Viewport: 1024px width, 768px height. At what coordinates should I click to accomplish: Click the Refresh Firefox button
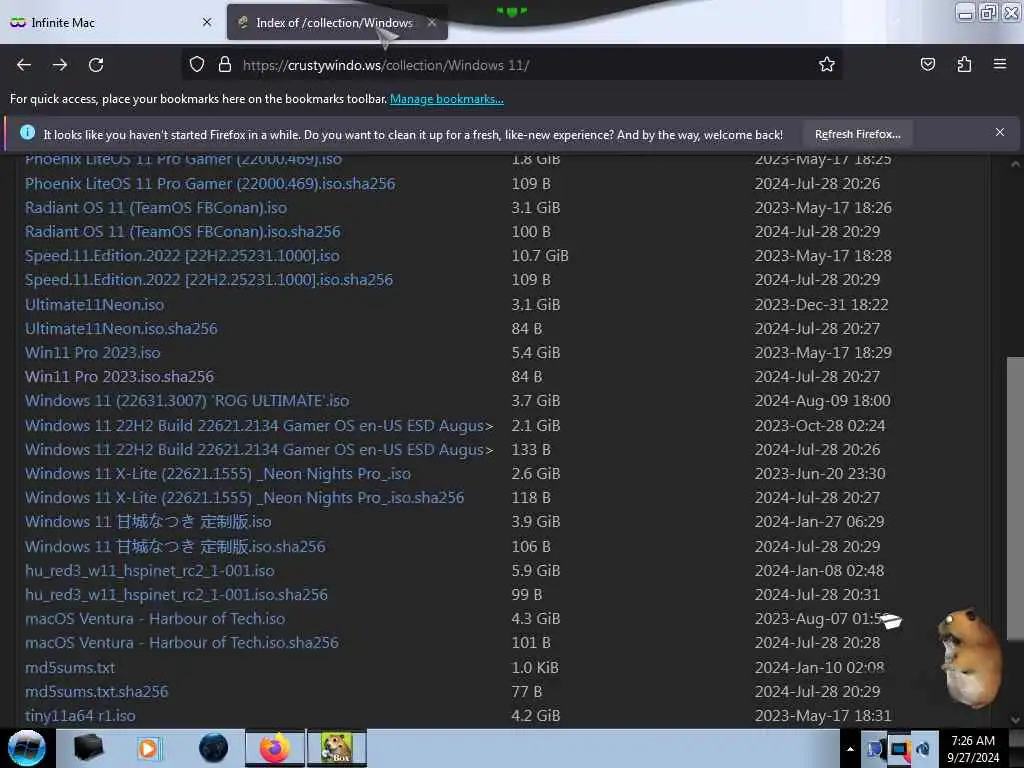857,134
